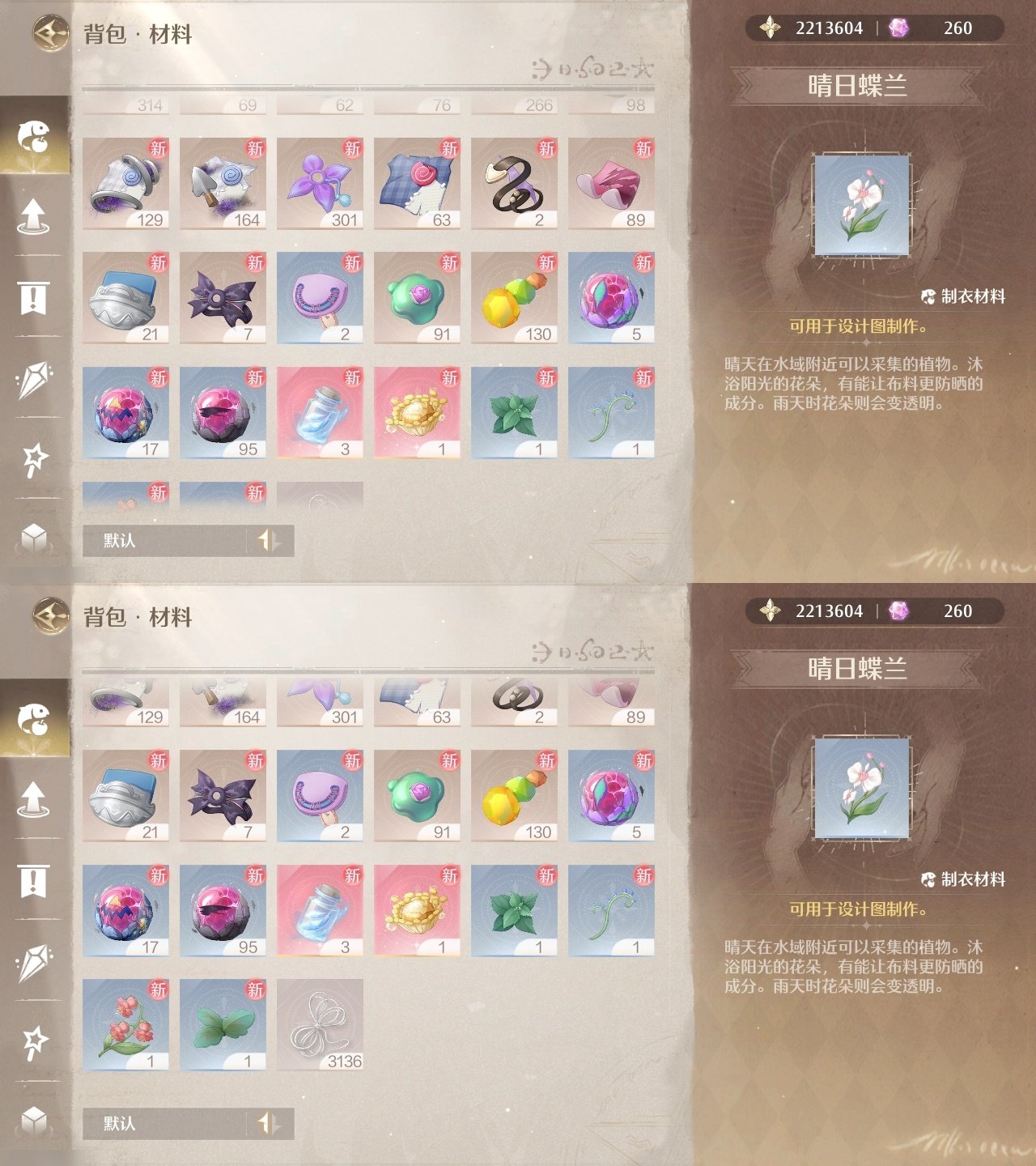Open the exclamation banner tab in the lower sidebar
This screenshot has height=1166, width=1036.
pos(33,881)
